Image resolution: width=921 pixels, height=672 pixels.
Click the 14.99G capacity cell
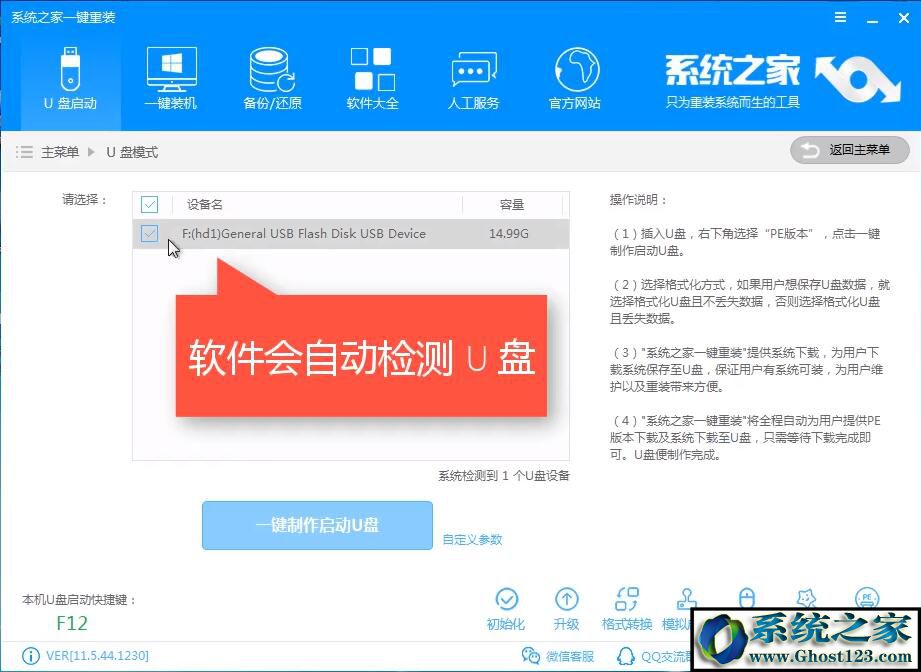[509, 234]
